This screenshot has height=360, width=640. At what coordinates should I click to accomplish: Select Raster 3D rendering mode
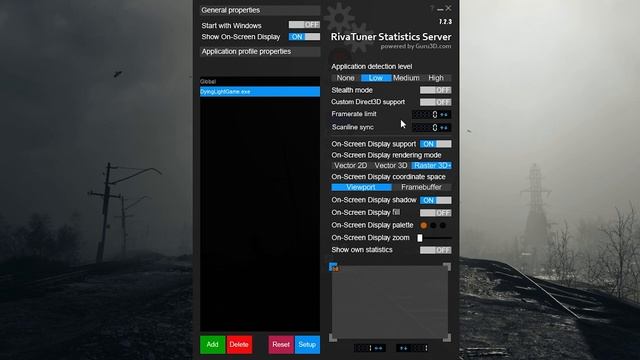pos(431,166)
